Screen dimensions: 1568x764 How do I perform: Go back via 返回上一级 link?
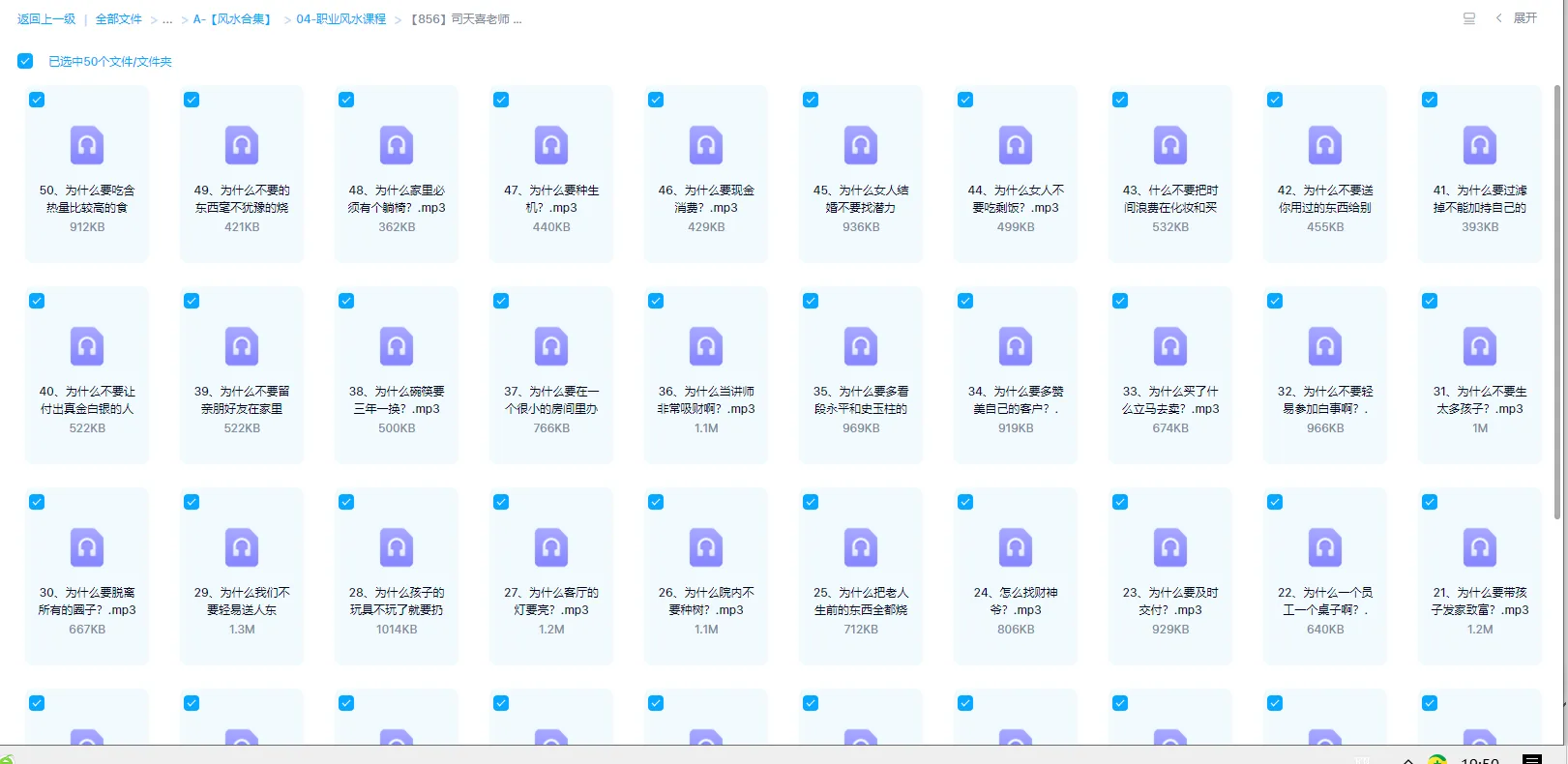tap(46, 19)
